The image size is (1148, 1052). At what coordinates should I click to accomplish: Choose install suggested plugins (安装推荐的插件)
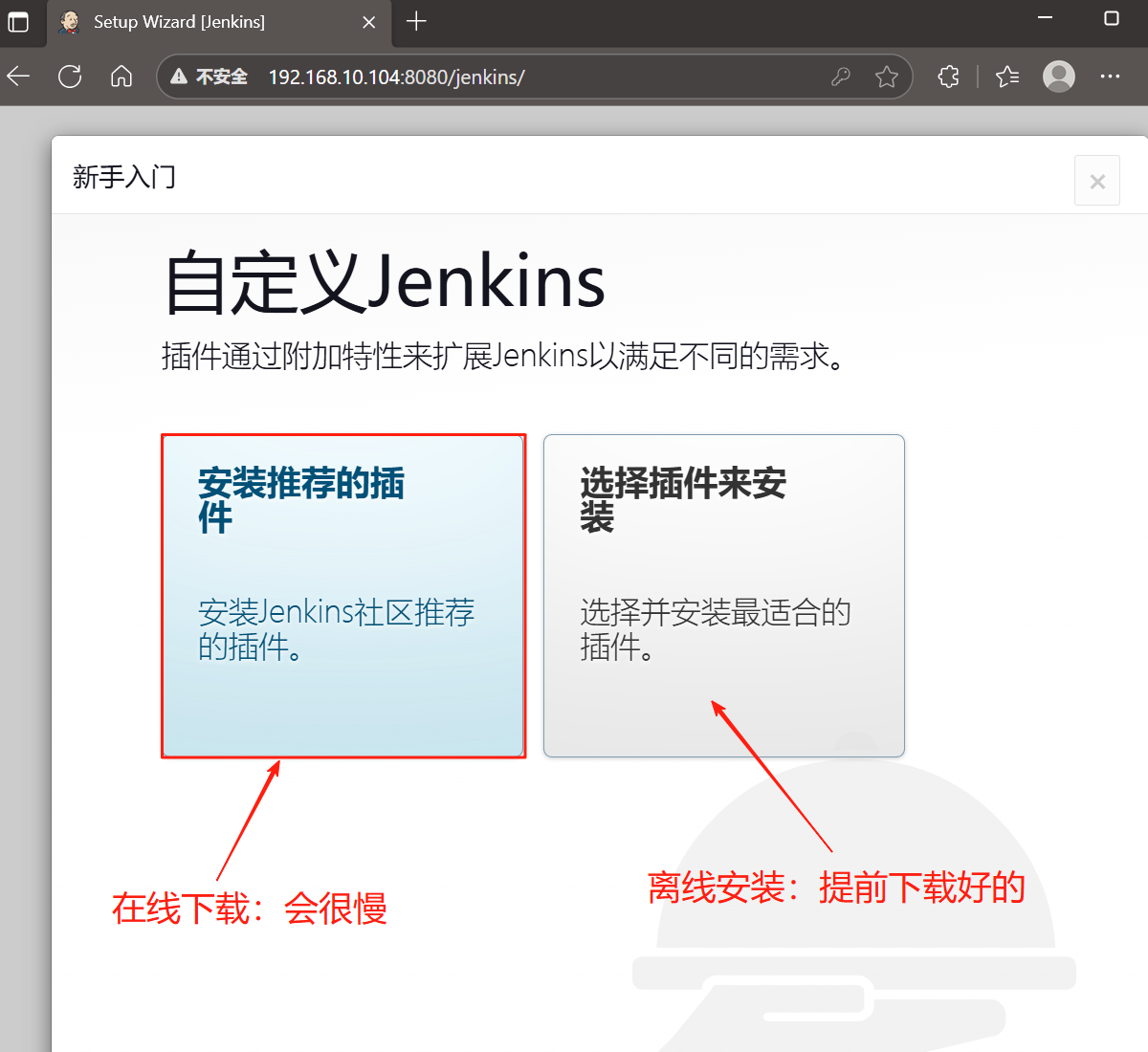[343, 596]
